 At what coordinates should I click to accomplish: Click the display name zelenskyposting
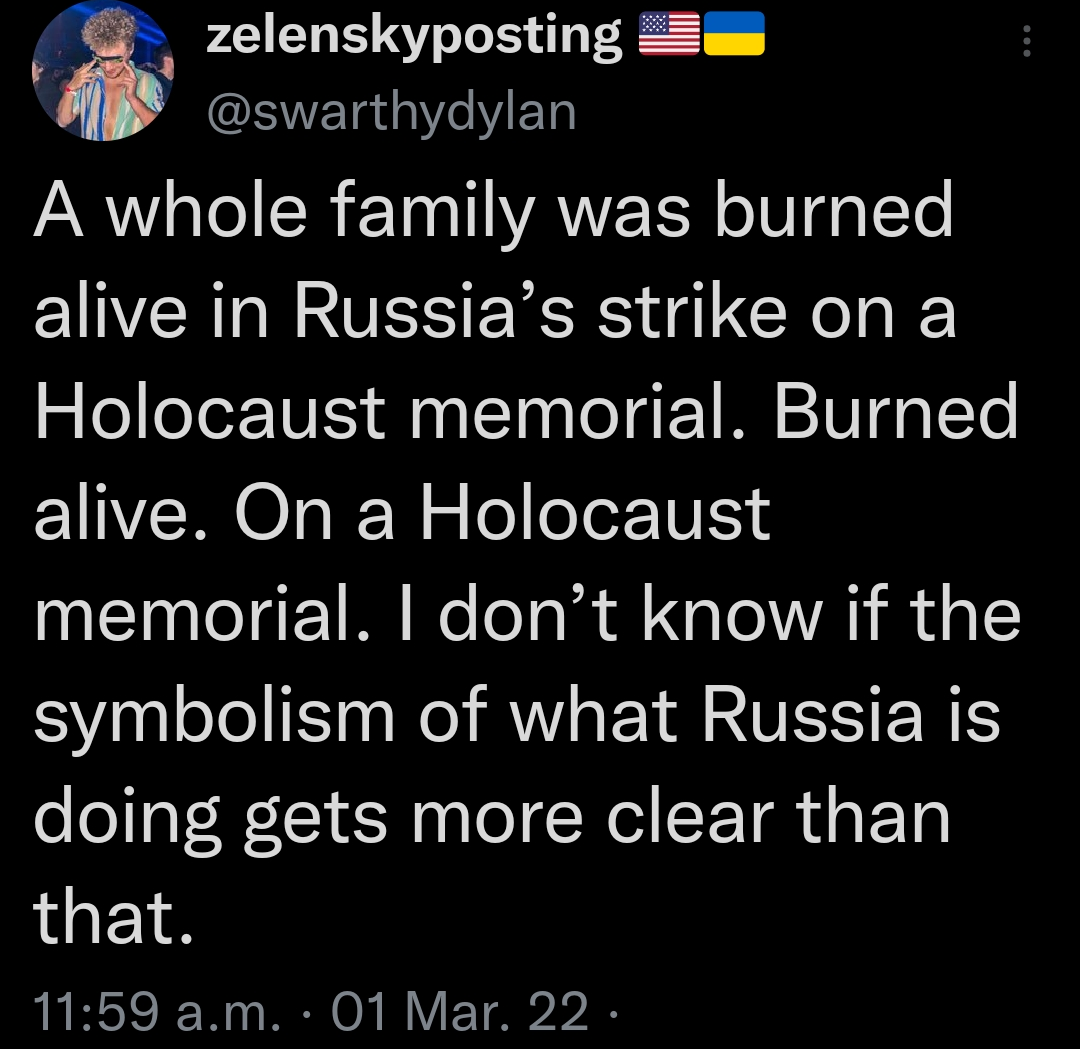pos(410,35)
